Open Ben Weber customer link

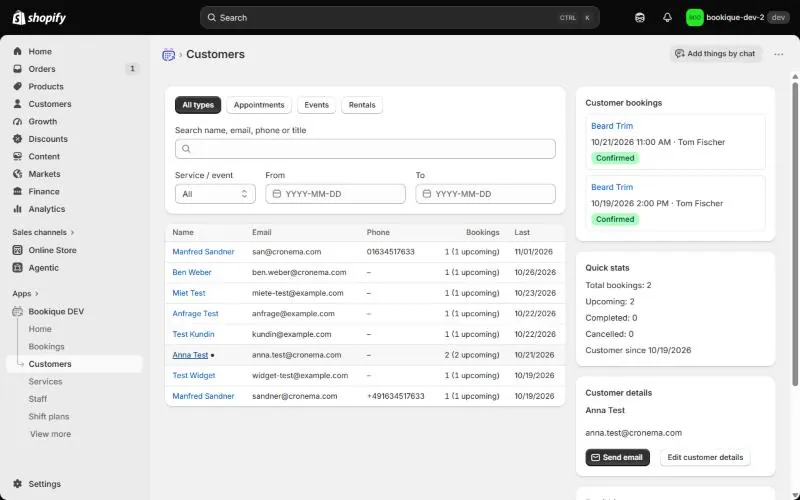coord(192,272)
